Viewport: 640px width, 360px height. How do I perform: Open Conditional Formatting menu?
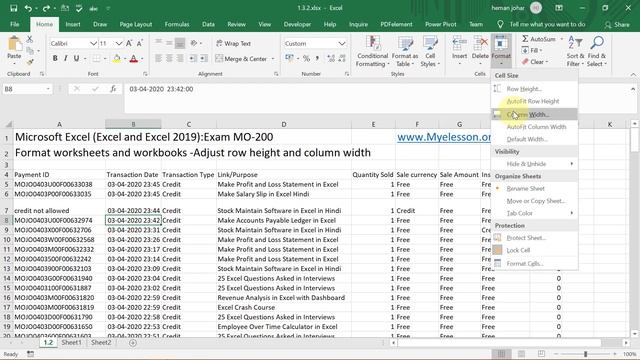coord(372,51)
